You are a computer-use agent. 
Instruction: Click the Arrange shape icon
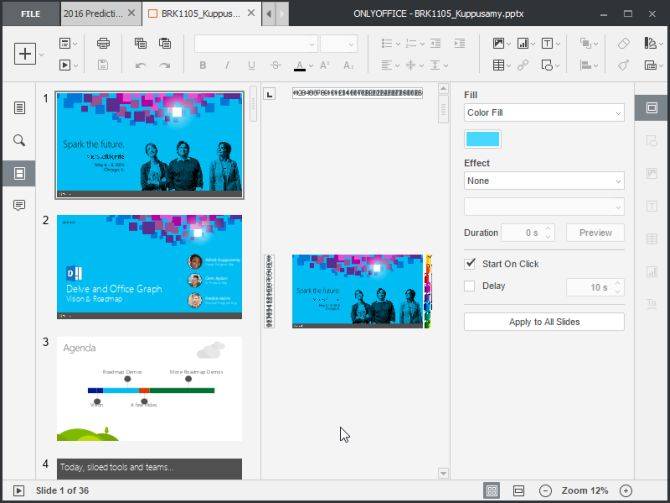coord(585,43)
